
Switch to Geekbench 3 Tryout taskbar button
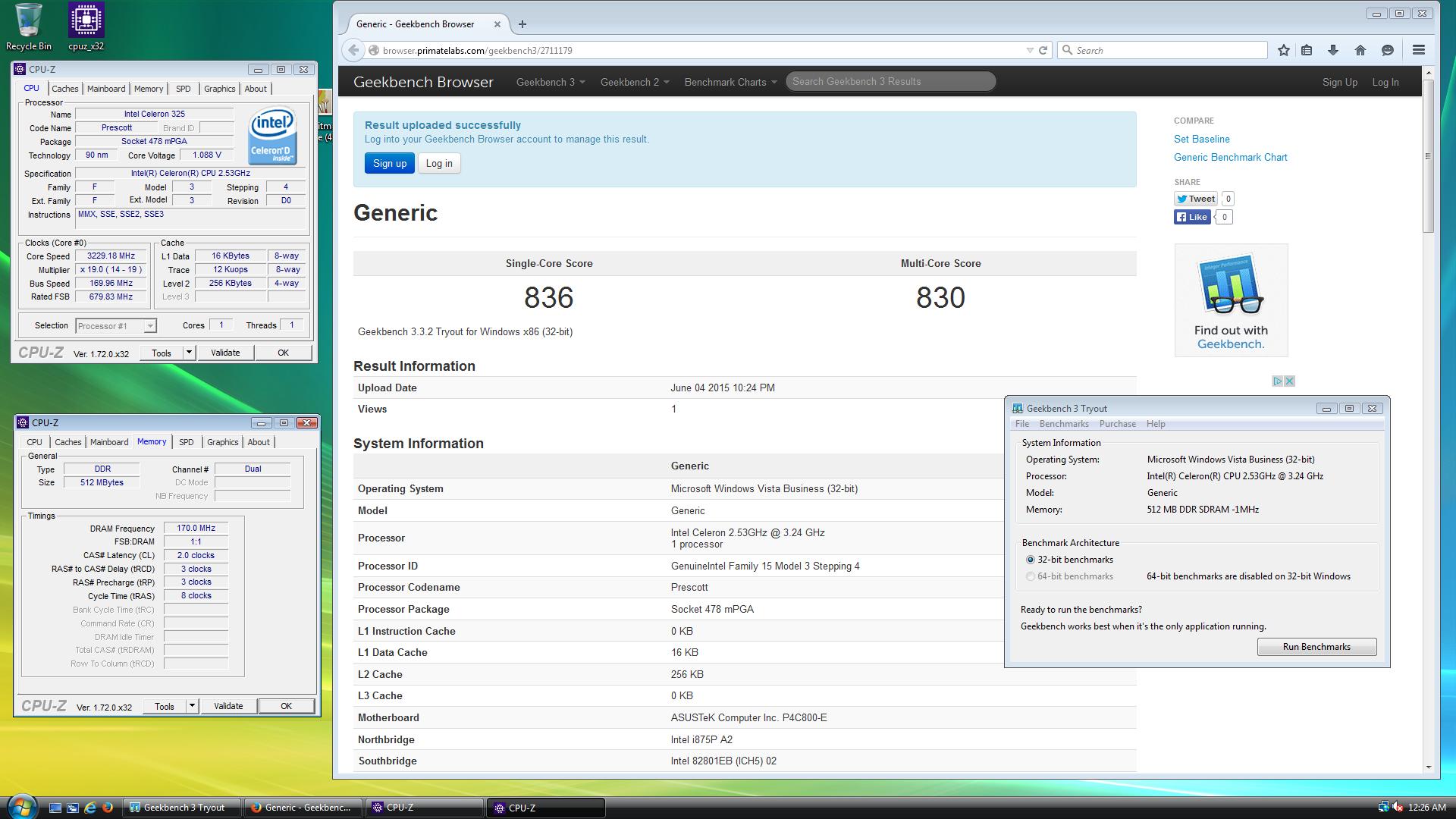click(183, 808)
